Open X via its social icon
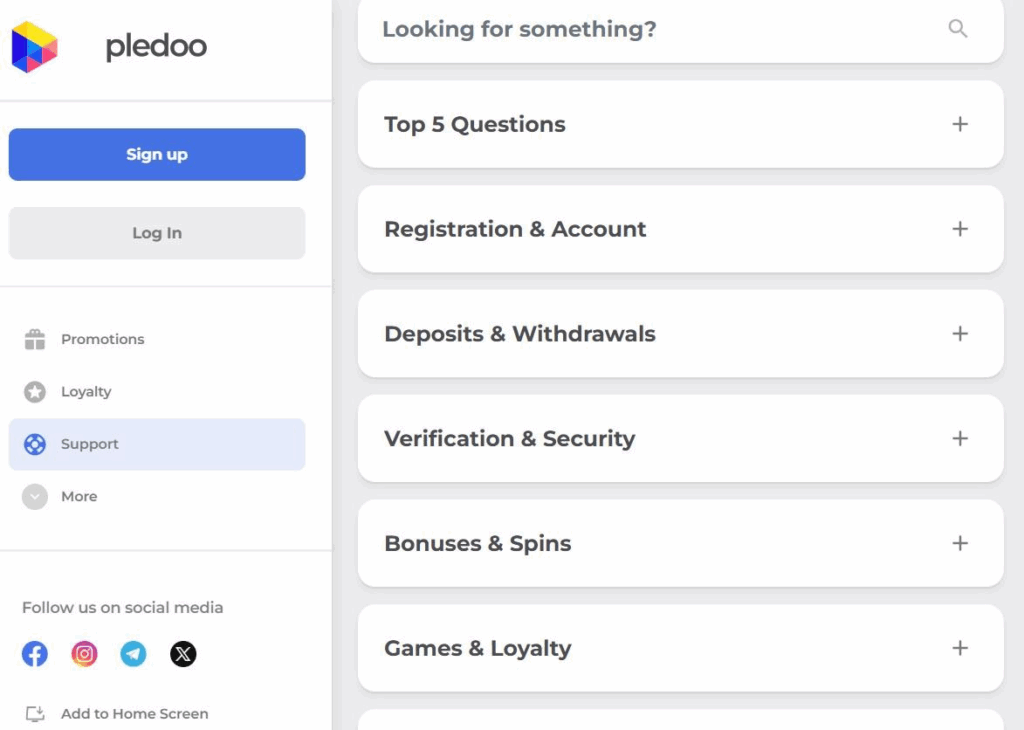Viewport: 1024px width, 730px height. [184, 654]
